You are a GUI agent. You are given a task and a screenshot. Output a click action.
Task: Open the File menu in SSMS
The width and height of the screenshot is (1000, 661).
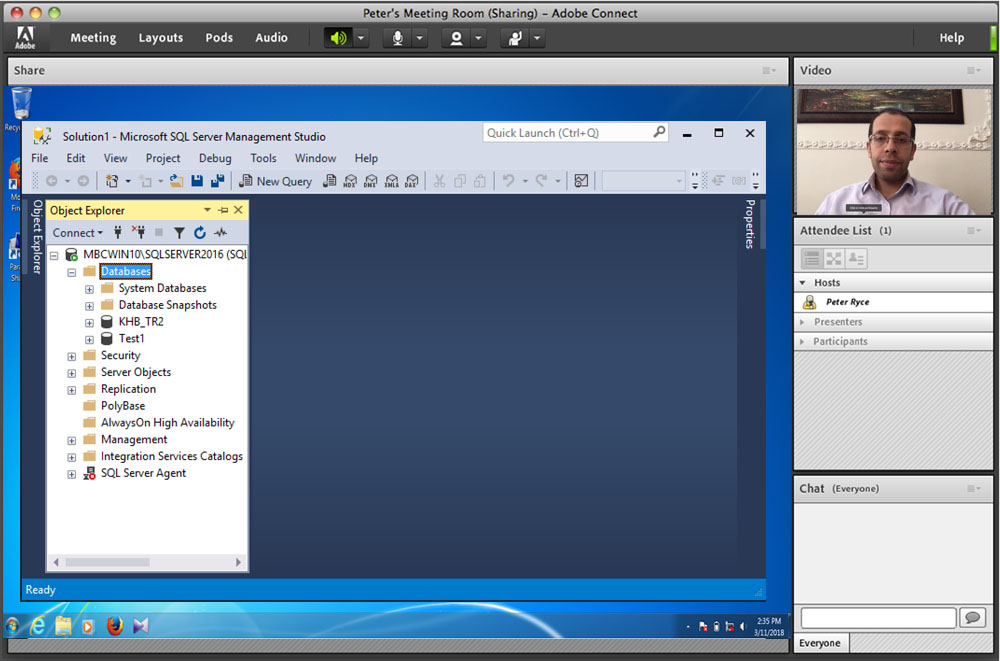pos(40,158)
